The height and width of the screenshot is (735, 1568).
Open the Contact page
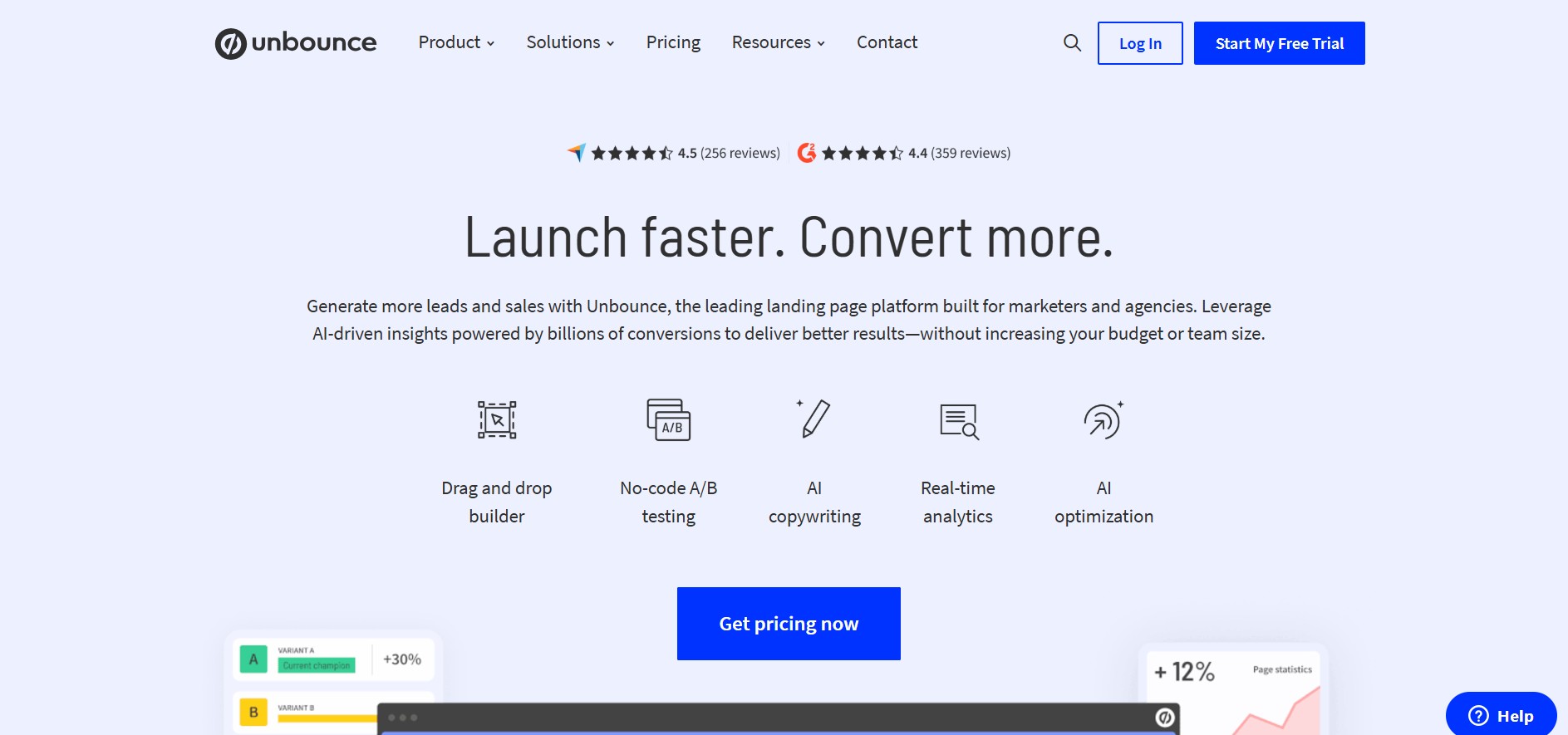point(887,42)
